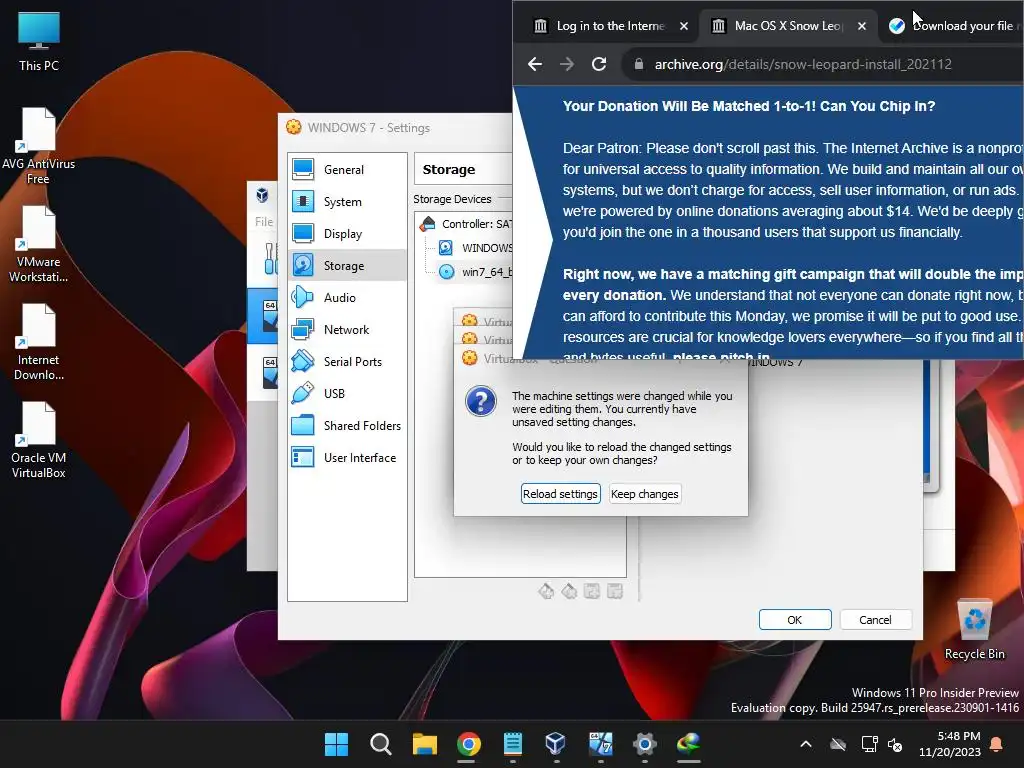Click browser back arrow
This screenshot has height=768, width=1024.
[535, 64]
